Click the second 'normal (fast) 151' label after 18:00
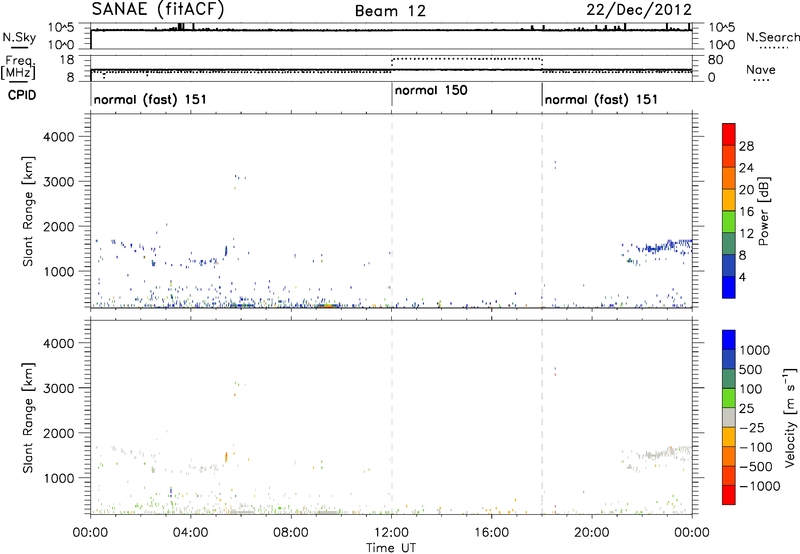Image resolution: width=800 pixels, height=554 pixels. pyautogui.click(x=601, y=99)
